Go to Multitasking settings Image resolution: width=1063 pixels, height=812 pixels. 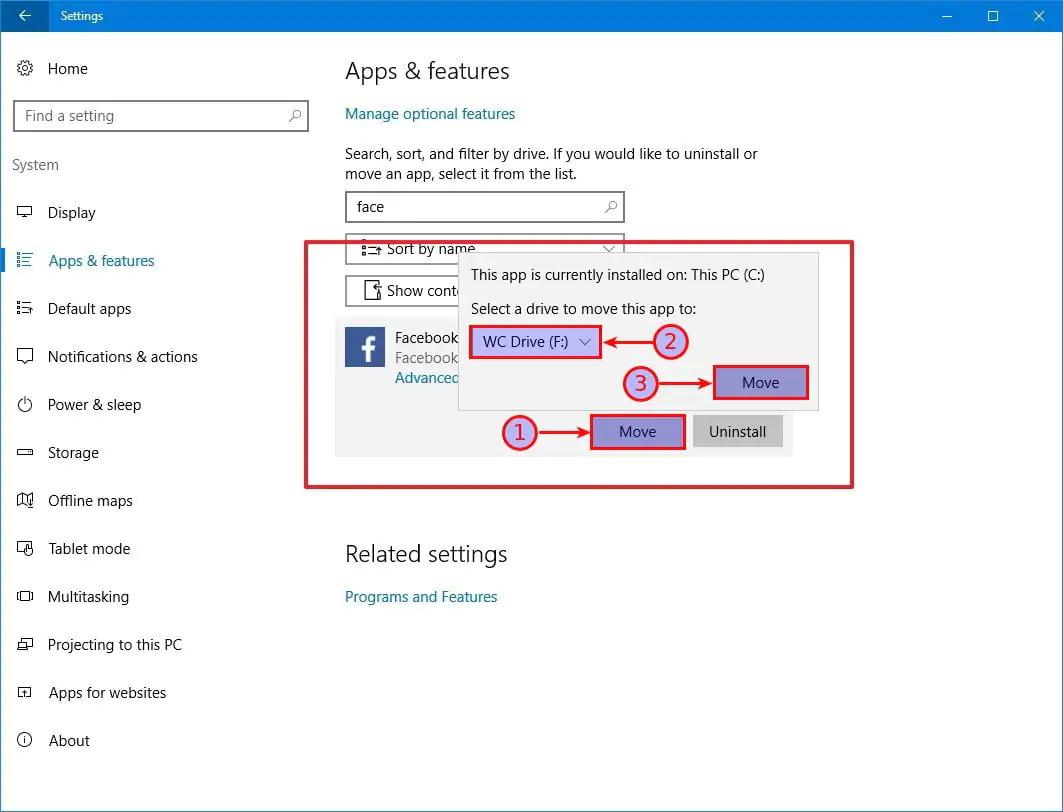[x=88, y=597]
